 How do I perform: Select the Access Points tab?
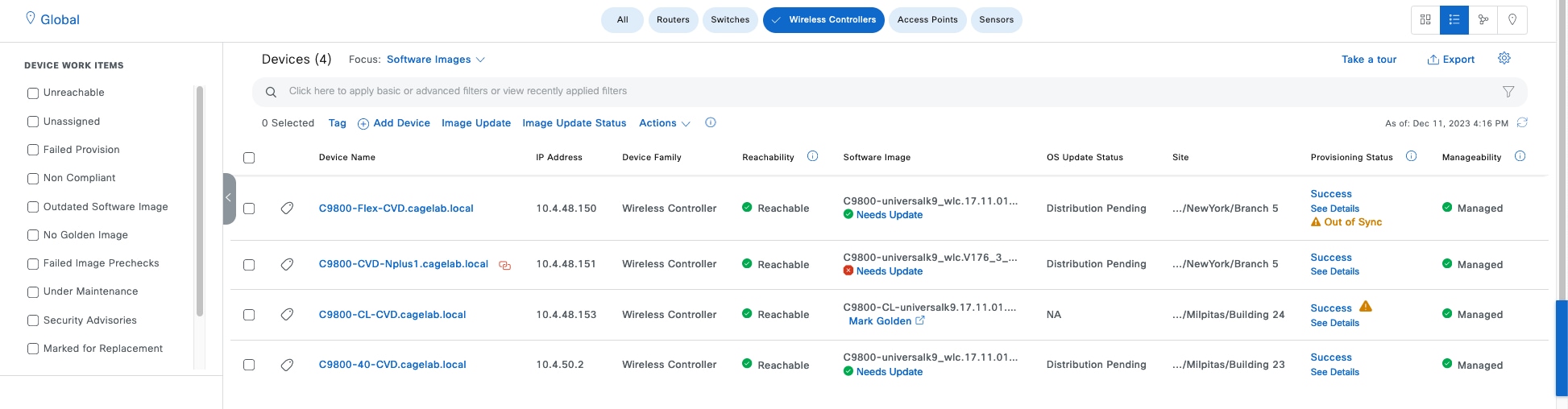click(927, 20)
